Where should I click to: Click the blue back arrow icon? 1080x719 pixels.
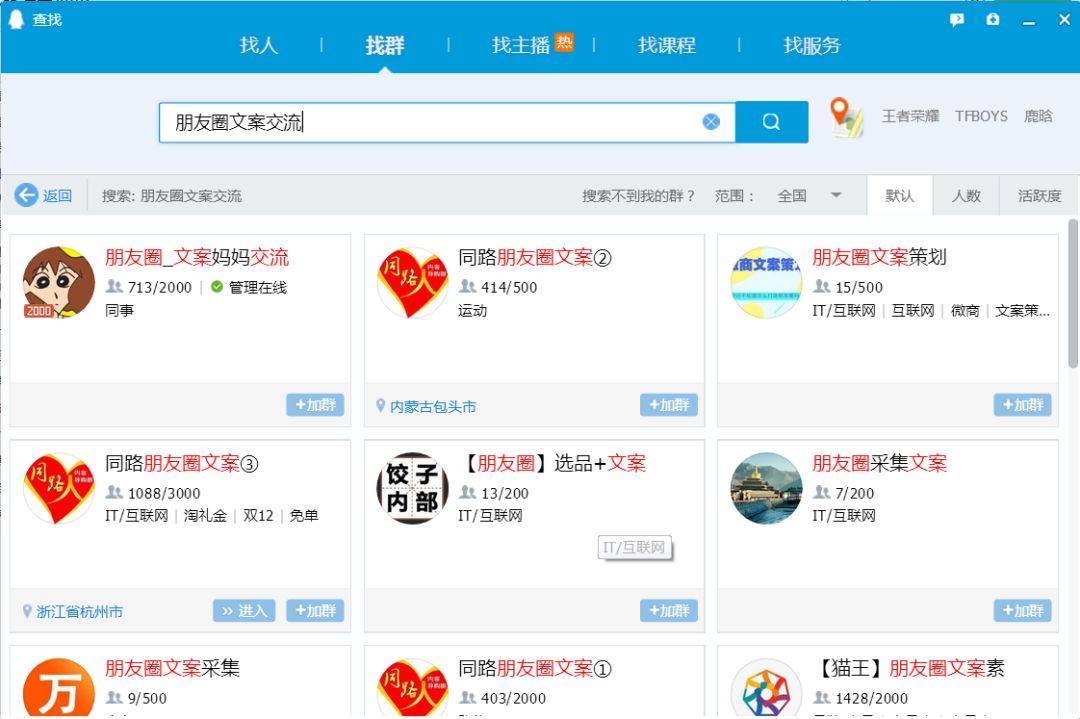[x=26, y=196]
